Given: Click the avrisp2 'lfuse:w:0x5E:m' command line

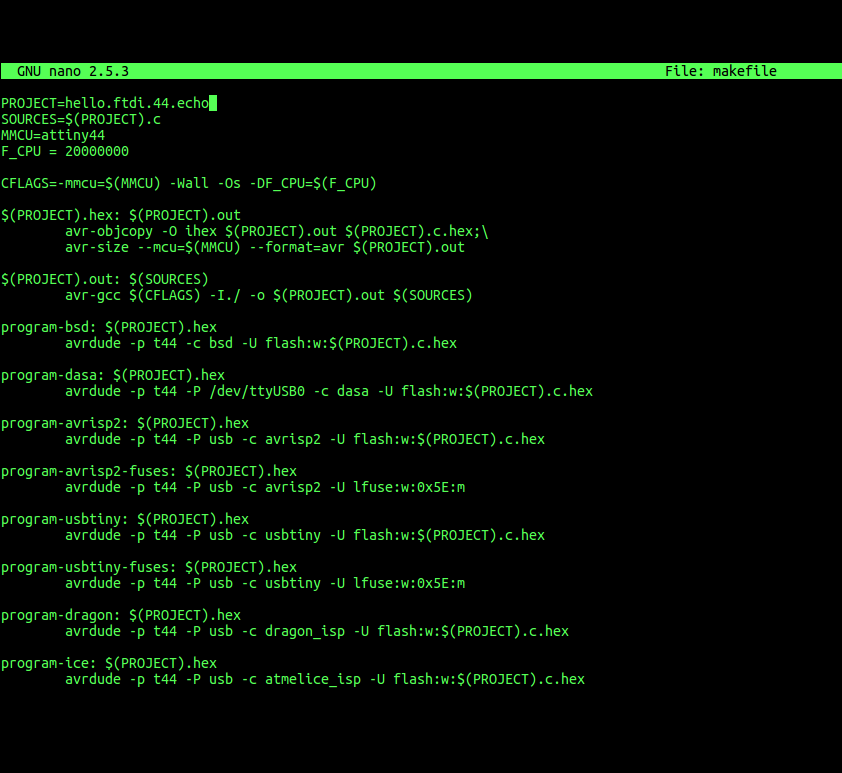Looking at the screenshot, I should pyautogui.click(x=265, y=487).
